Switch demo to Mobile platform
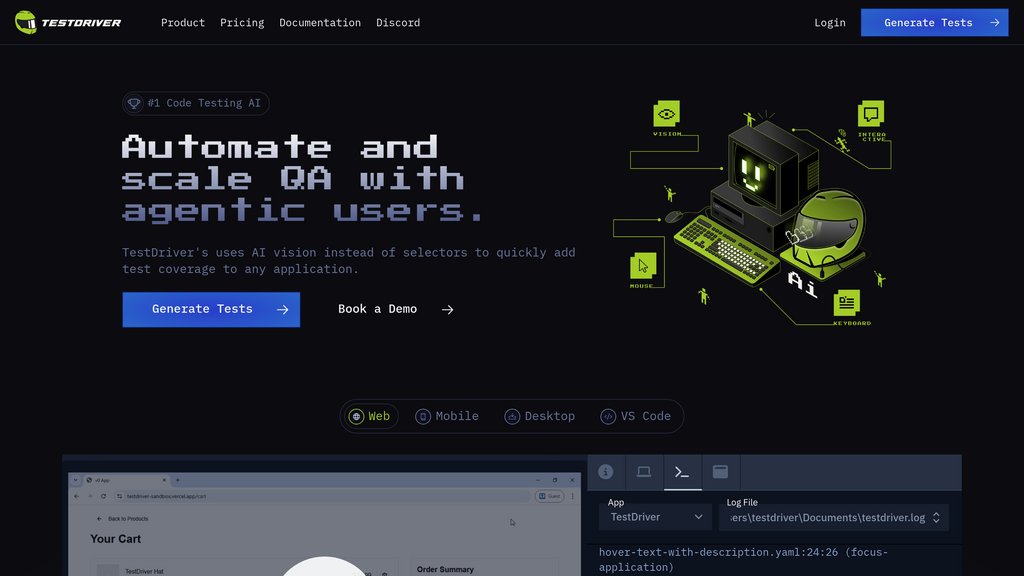This screenshot has height=576, width=1024. pos(447,416)
